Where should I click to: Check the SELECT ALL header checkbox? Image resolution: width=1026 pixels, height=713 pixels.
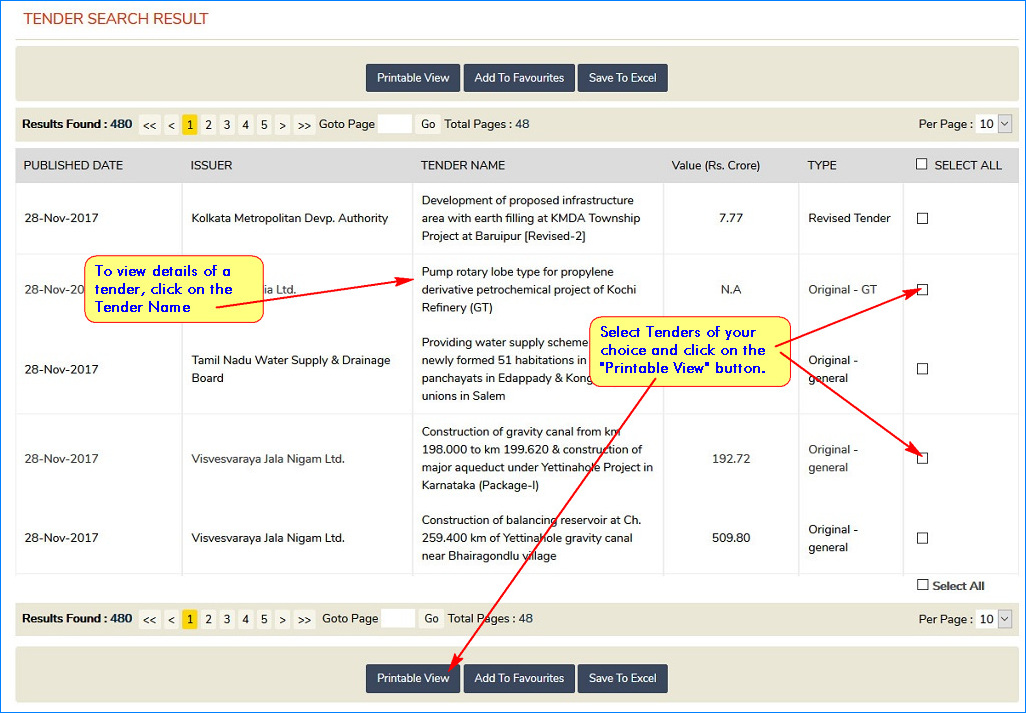tap(922, 165)
